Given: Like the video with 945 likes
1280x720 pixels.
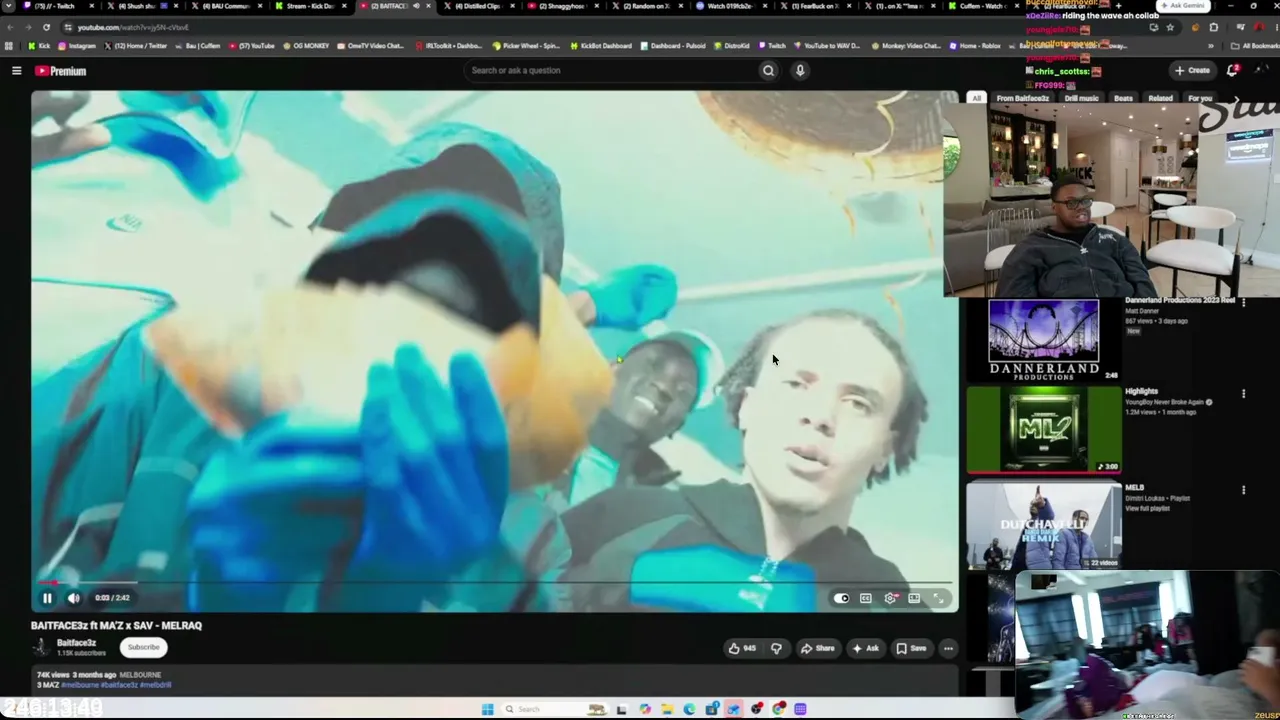Looking at the screenshot, I should (742, 648).
